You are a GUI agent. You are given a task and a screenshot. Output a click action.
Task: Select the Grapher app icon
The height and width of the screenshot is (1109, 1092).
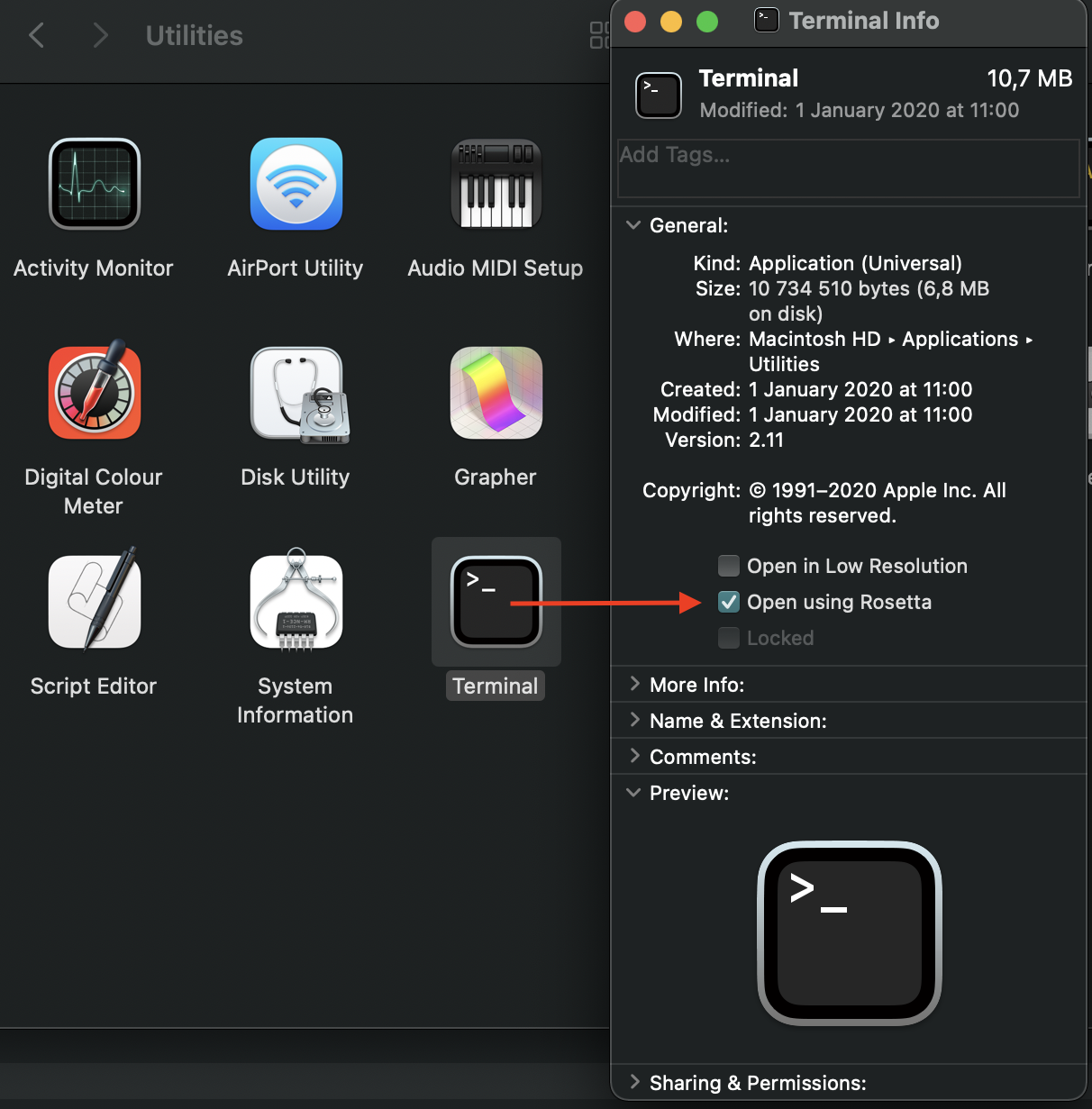click(496, 393)
